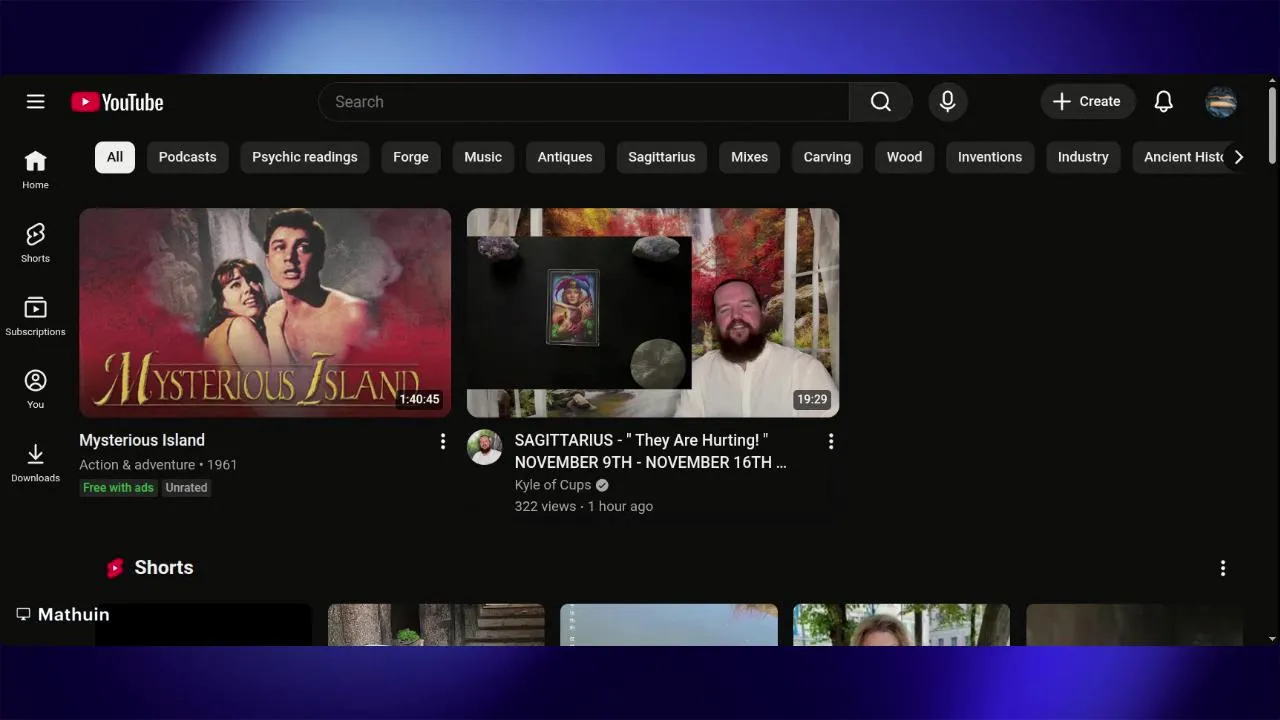
Task: Click the Mathuin label
Action: pos(73,614)
